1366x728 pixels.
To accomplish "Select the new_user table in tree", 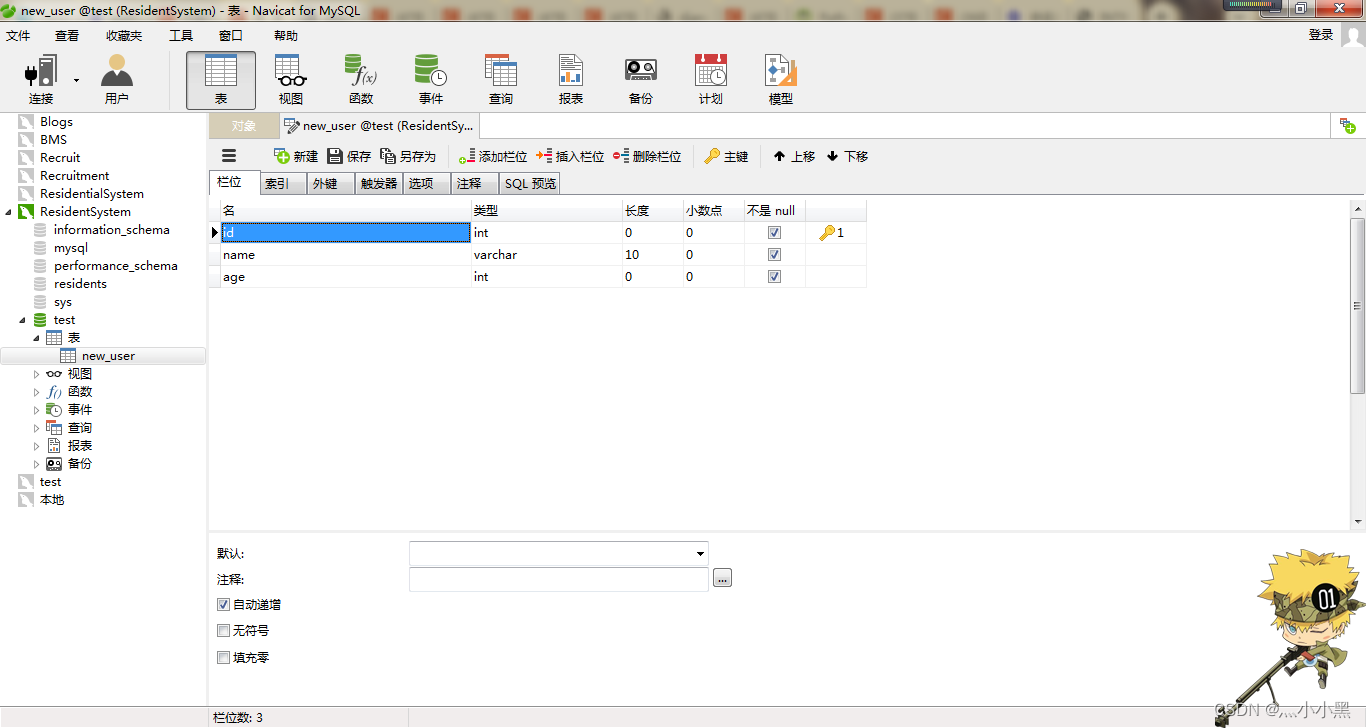I will coord(108,356).
